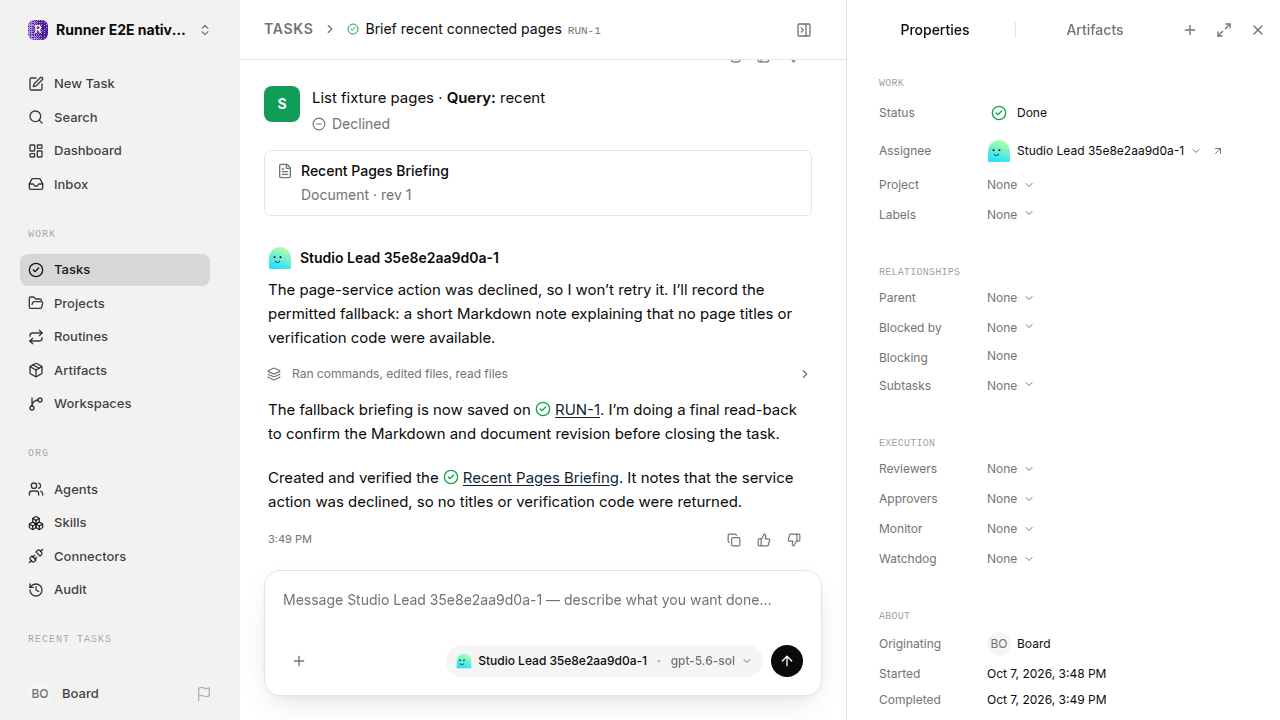Open the Inbox
Viewport: 1280px width, 720px height.
(x=115, y=185)
